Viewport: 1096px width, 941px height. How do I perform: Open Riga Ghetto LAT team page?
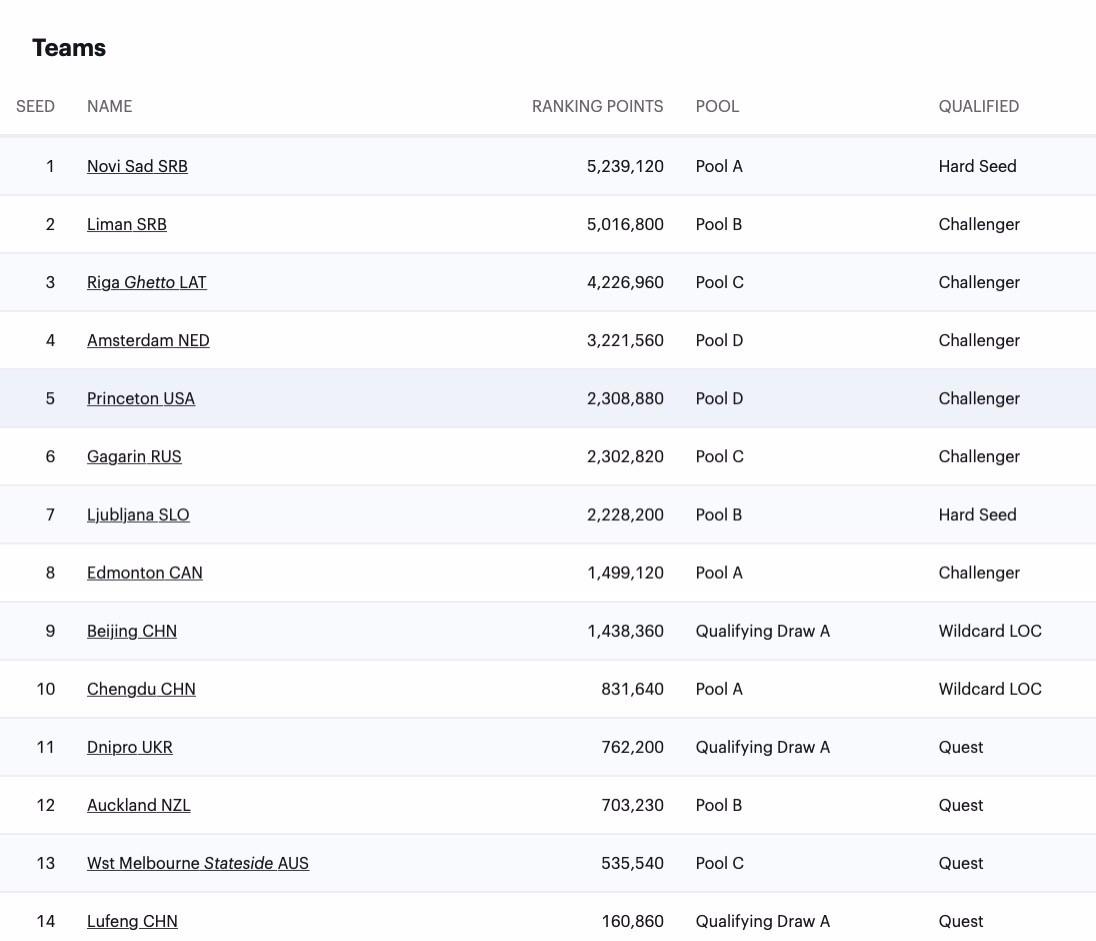point(146,282)
